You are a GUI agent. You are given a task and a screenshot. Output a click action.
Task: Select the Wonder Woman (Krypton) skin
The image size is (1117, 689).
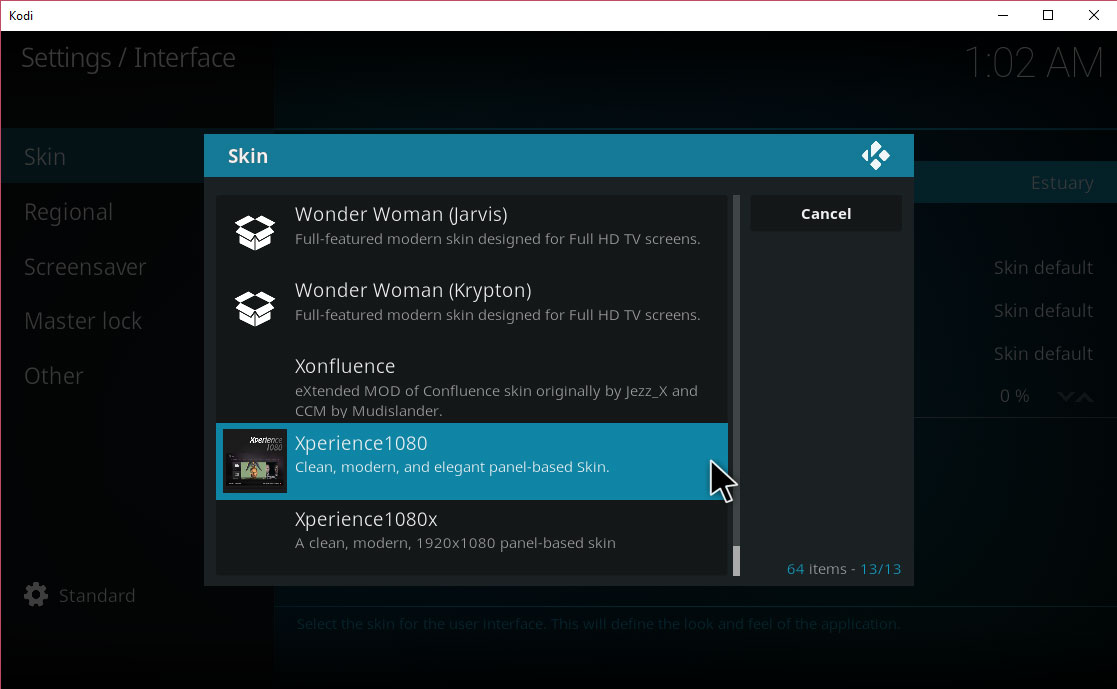pos(472,309)
